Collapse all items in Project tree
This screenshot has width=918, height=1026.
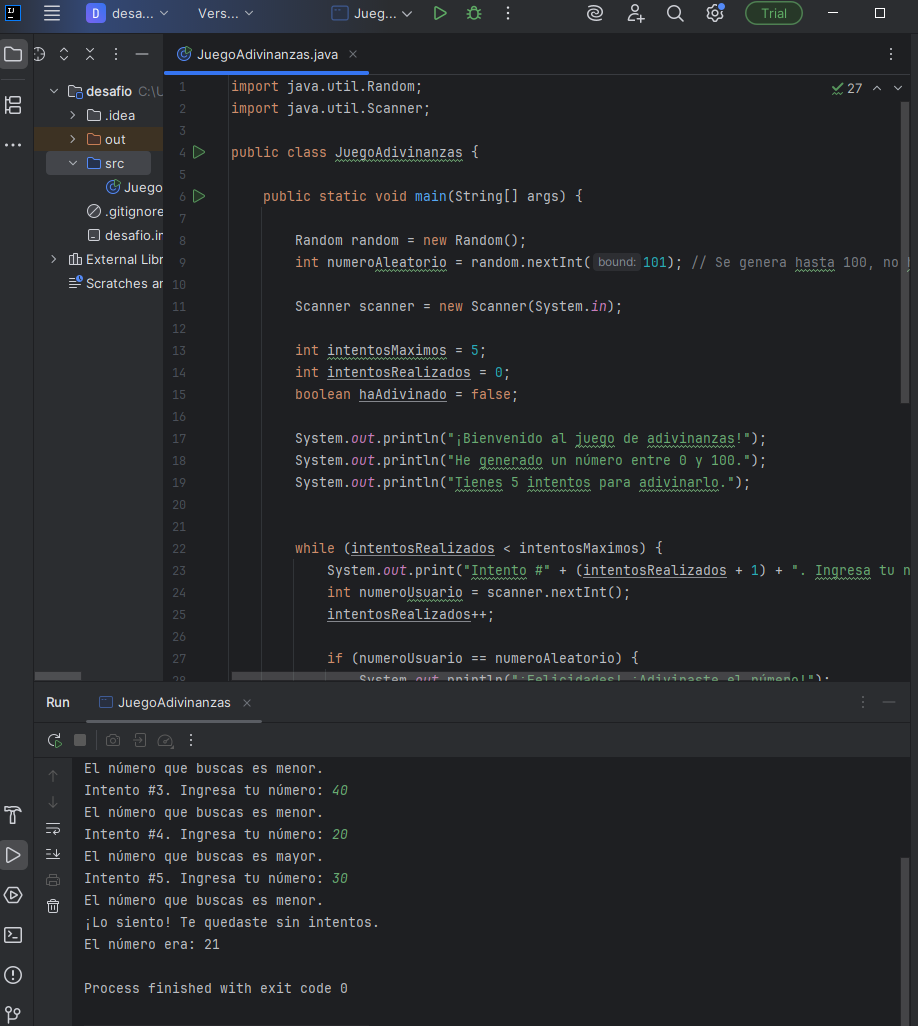point(90,54)
